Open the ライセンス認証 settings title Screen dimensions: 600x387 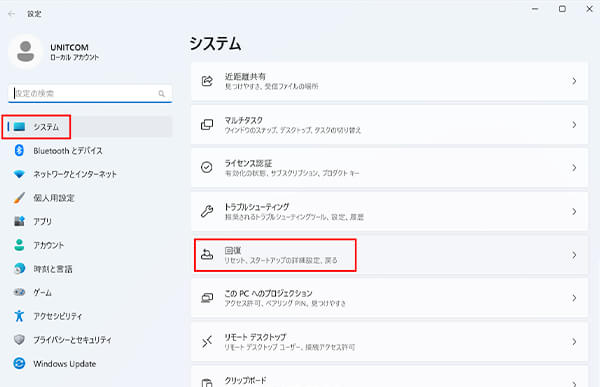(x=248, y=163)
